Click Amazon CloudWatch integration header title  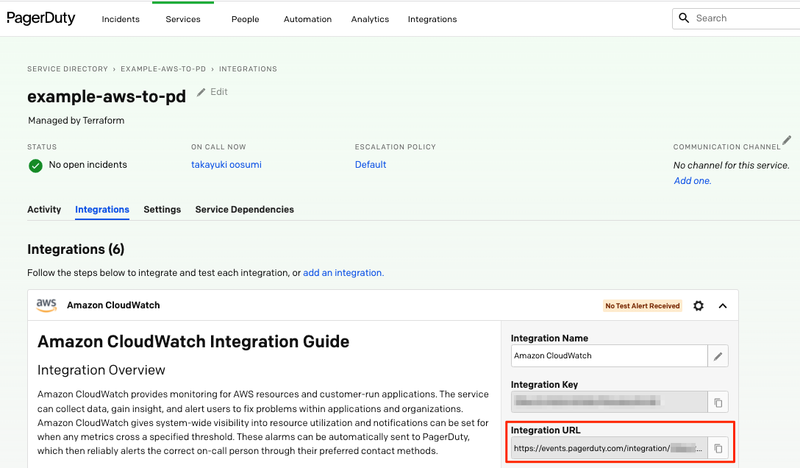113,305
